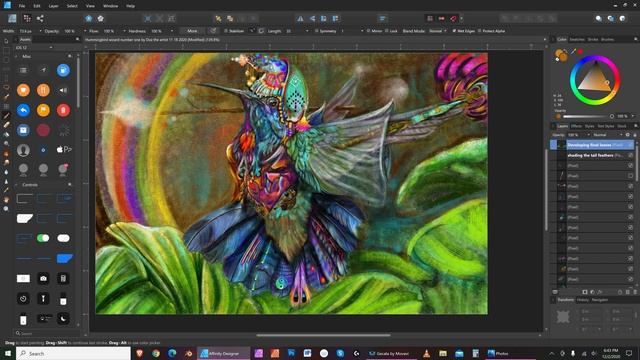The height and width of the screenshot is (360, 640).
Task: Click the orange flag asset icon
Action: [43, 110]
